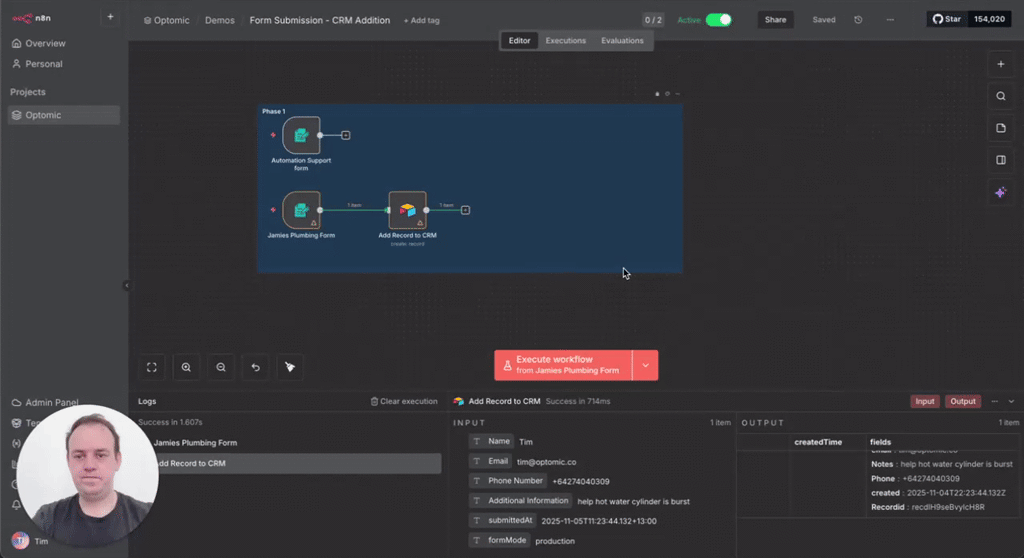Click the plus button beside n8n logo

click(110, 17)
